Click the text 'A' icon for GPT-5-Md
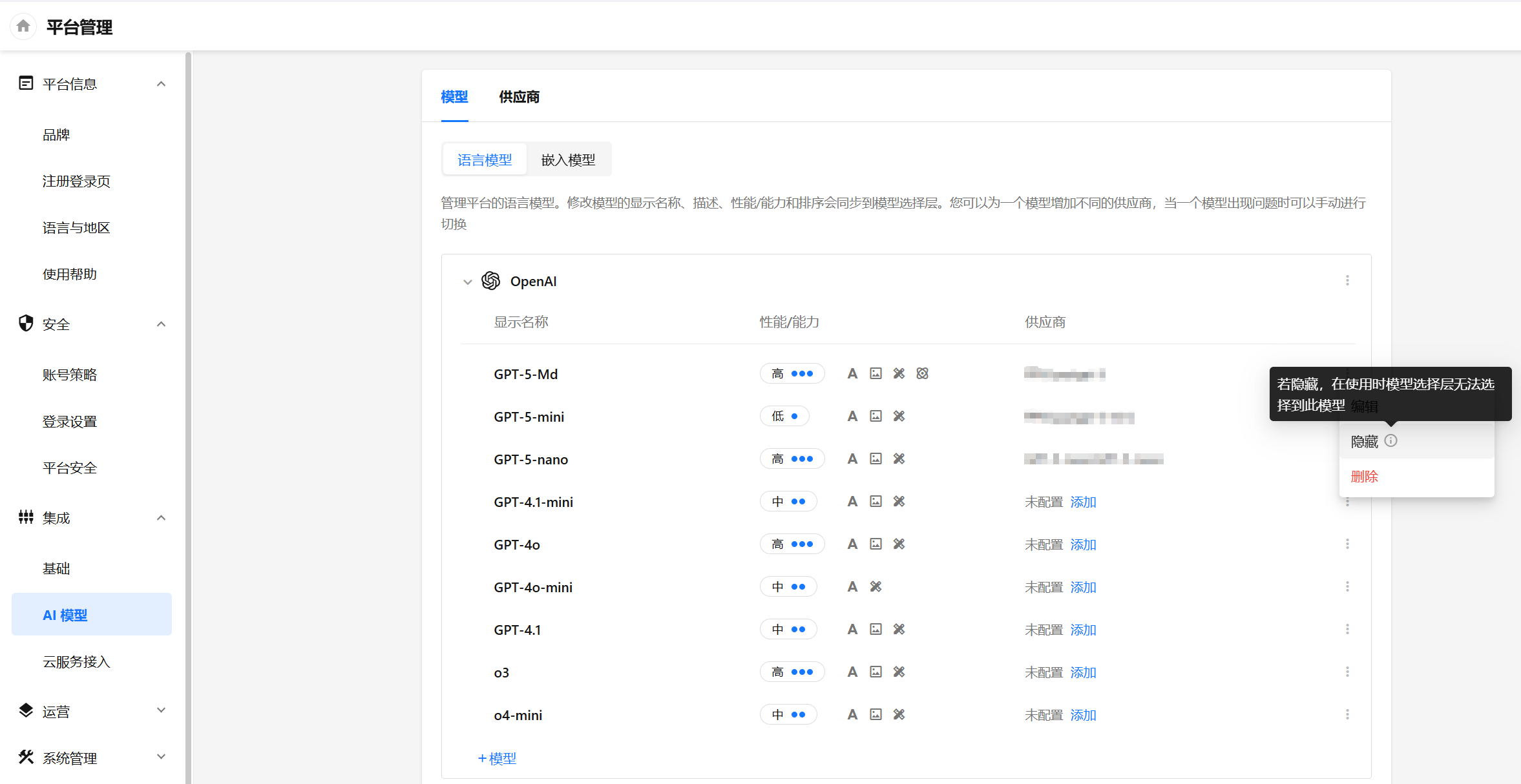The width and height of the screenshot is (1521, 784). 852,373
